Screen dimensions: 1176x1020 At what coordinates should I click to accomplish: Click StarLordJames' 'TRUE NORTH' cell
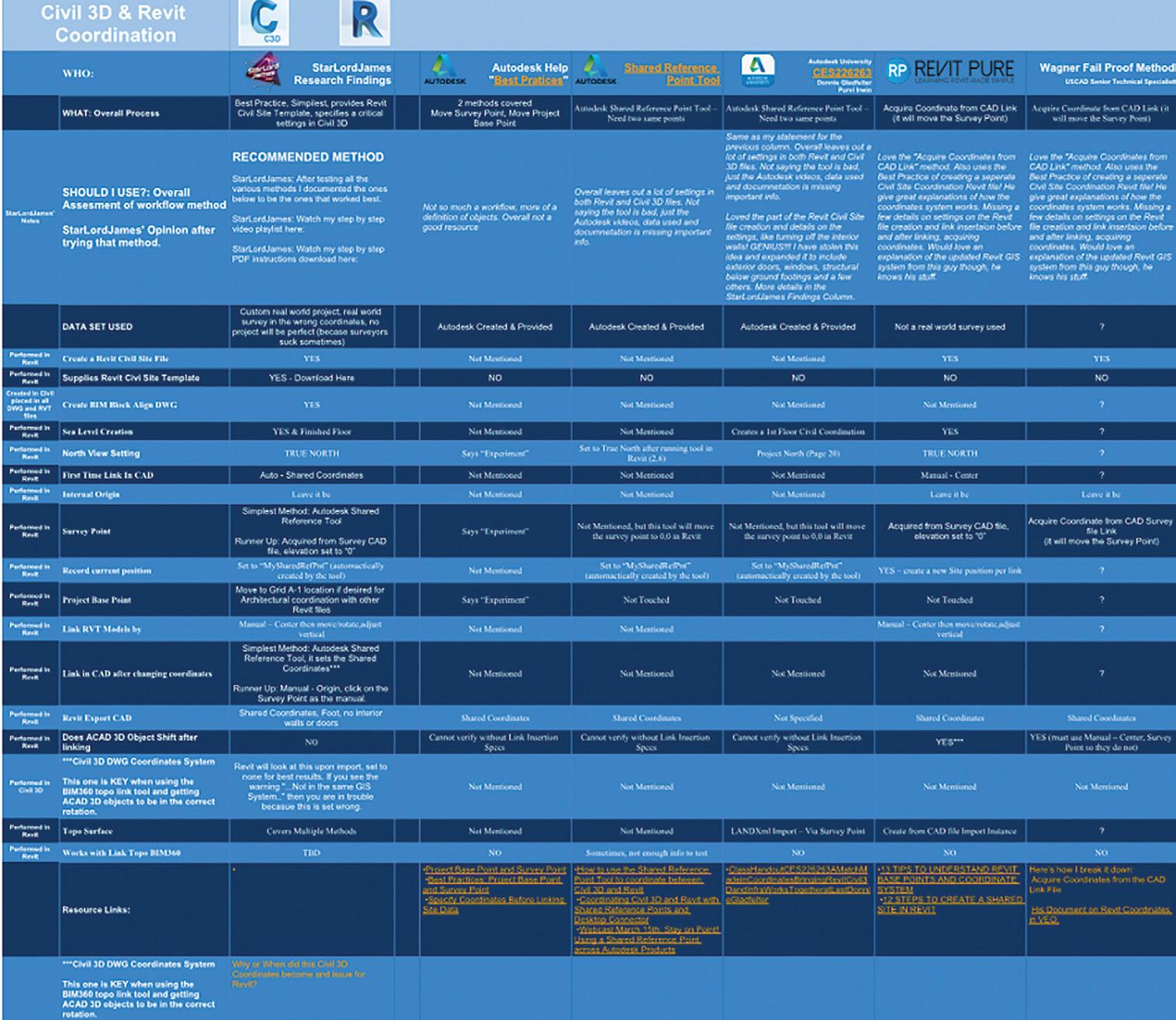pos(312,453)
